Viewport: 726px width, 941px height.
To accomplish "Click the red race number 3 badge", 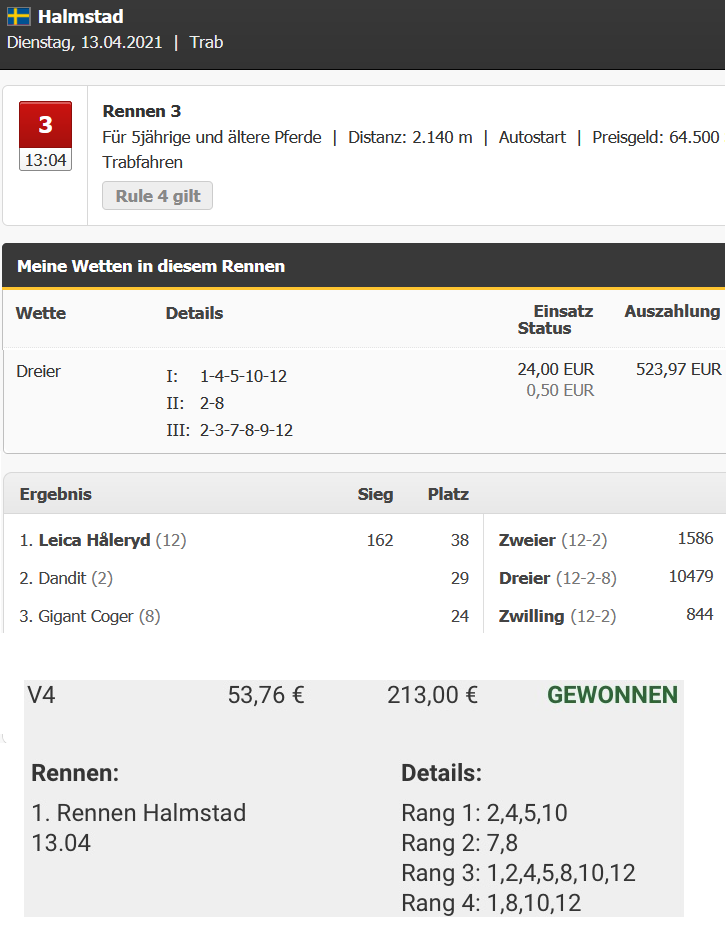I will coord(46,125).
